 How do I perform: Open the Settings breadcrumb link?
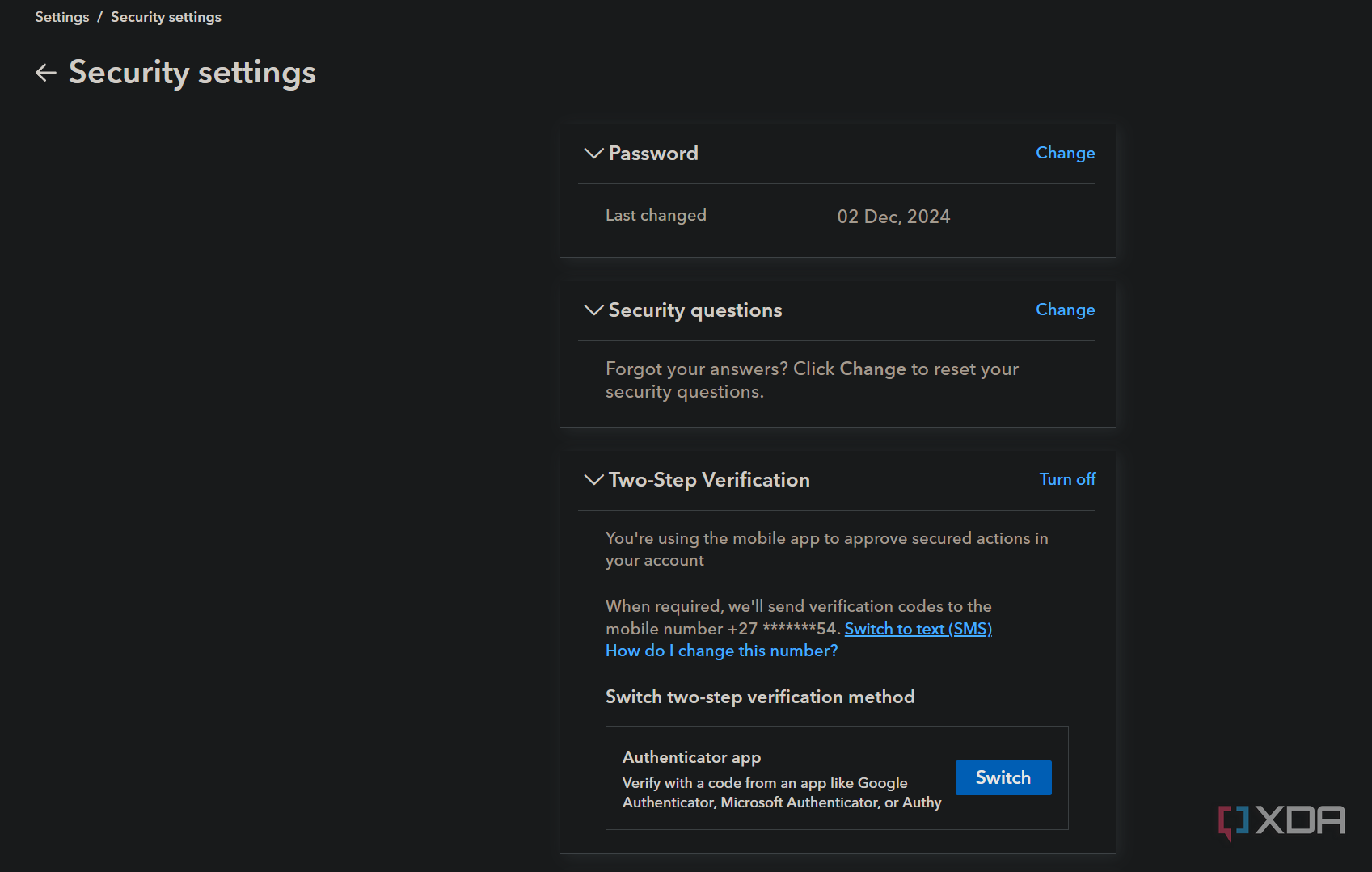point(62,17)
